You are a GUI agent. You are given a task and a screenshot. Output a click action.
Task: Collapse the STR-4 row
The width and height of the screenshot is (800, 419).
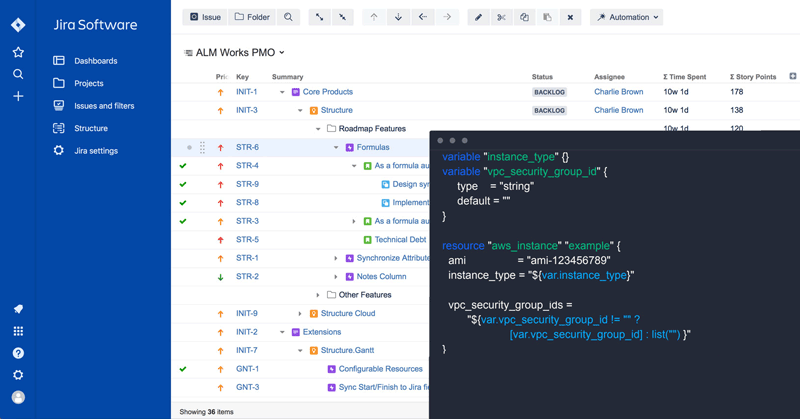[x=354, y=165]
